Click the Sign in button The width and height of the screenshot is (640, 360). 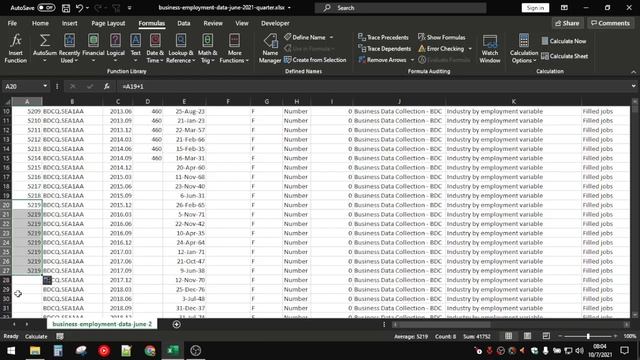pos(535,8)
